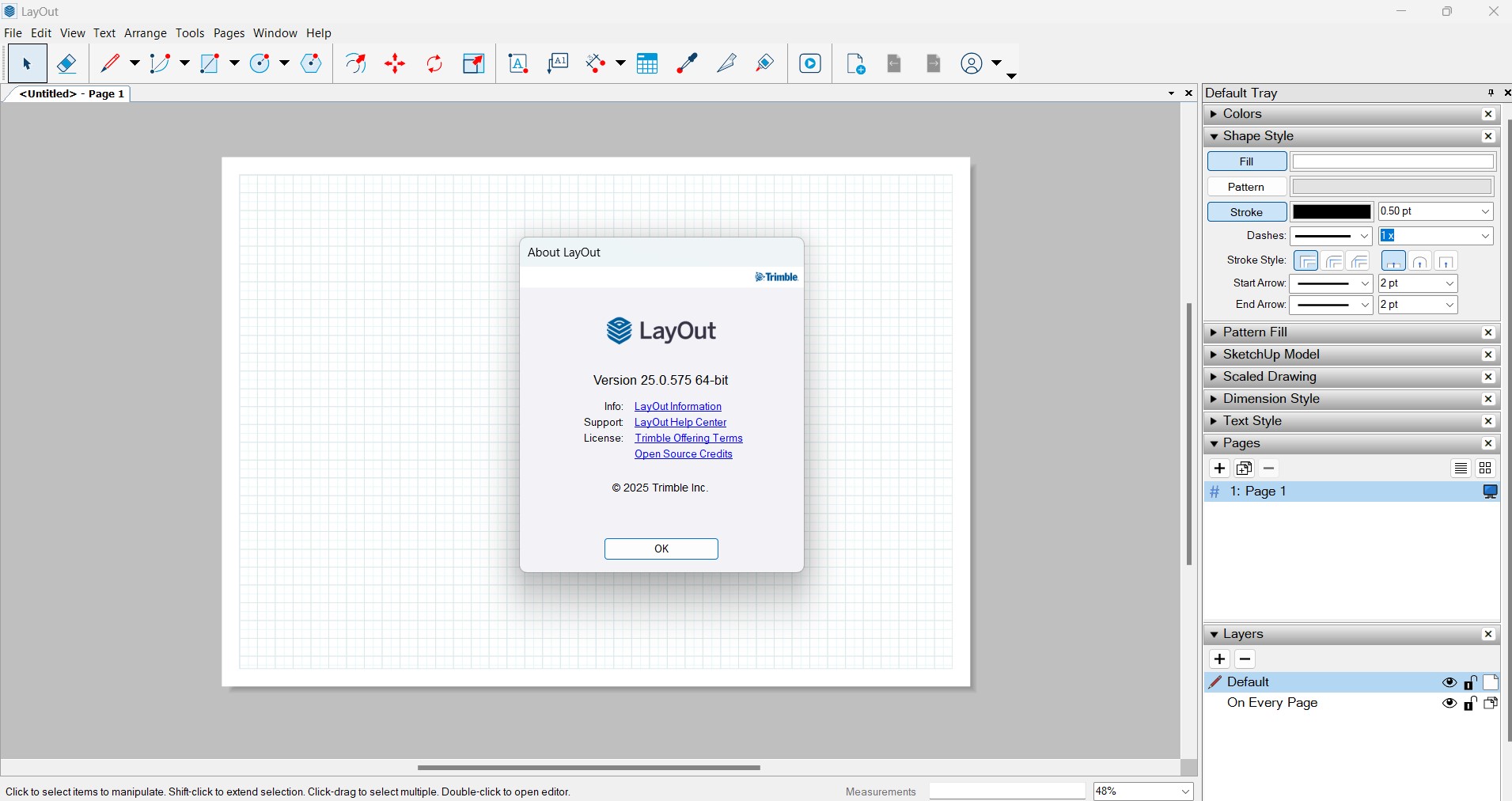The height and width of the screenshot is (801, 1512).
Task: Toggle lock on On Every Page layer
Action: (1471, 703)
